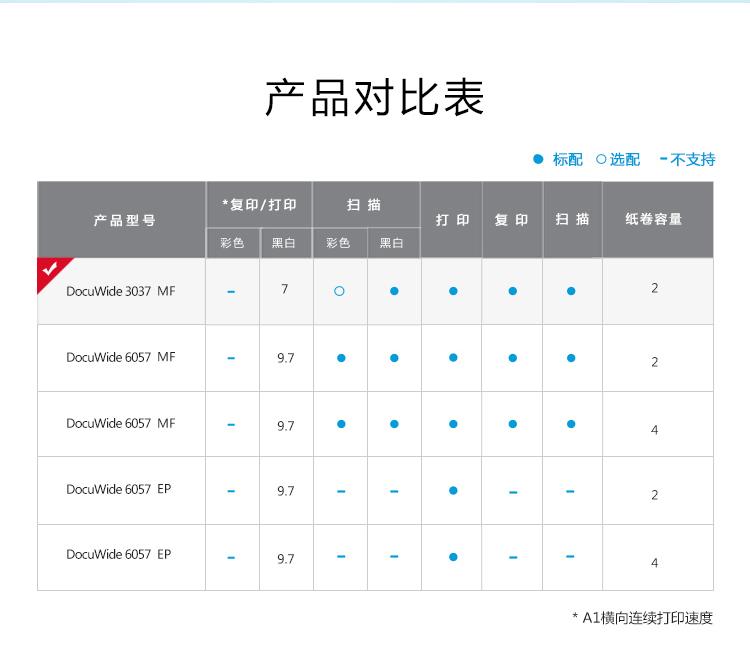Click the color copy dash in 3037 MF row
Viewport: 750px width, 663px height.
point(231,292)
